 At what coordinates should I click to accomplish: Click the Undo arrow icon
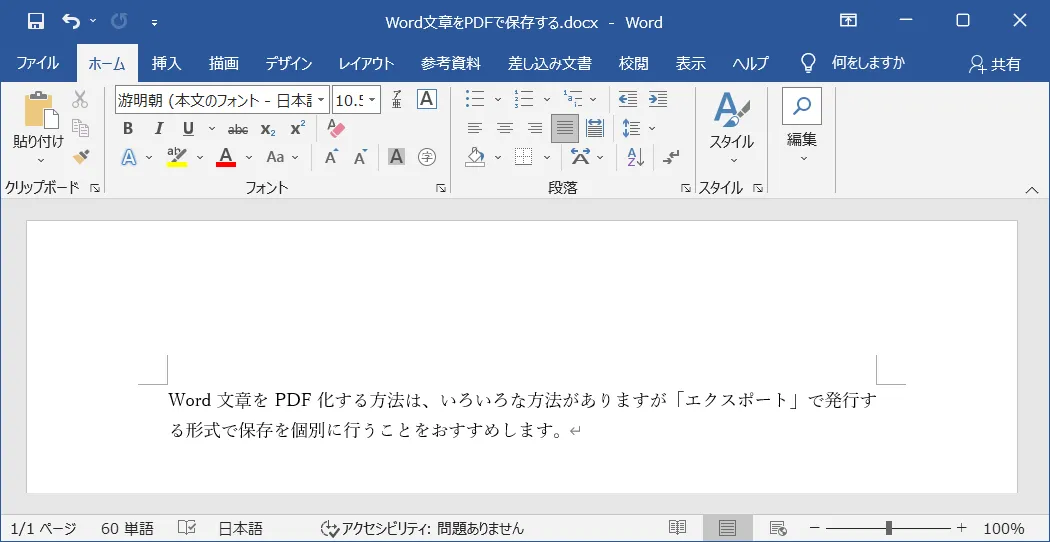[71, 21]
